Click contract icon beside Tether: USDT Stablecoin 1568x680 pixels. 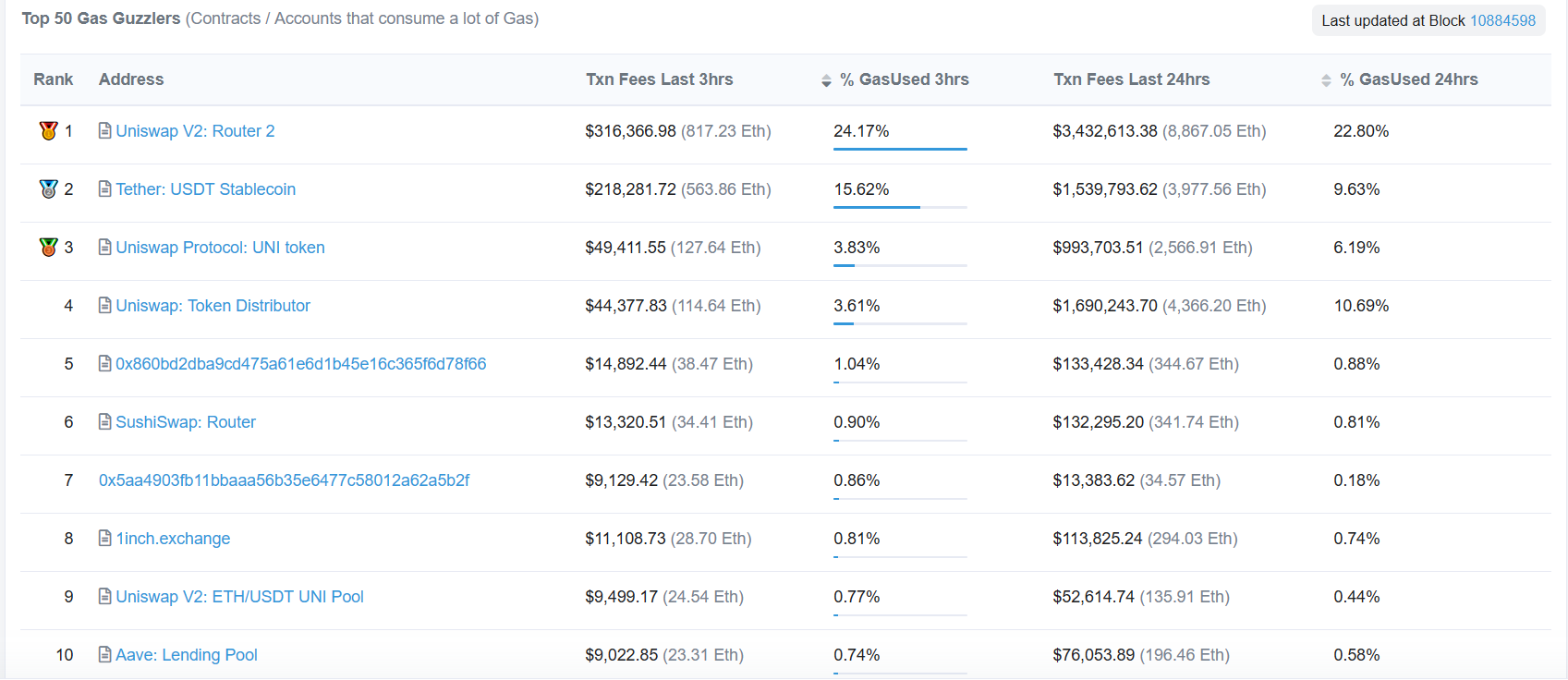tap(105, 189)
